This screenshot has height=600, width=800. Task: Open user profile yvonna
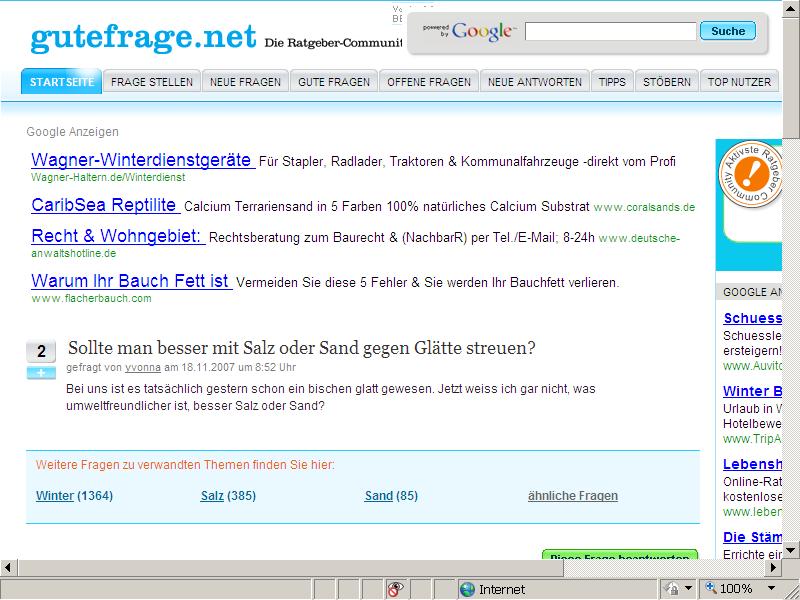(x=143, y=367)
